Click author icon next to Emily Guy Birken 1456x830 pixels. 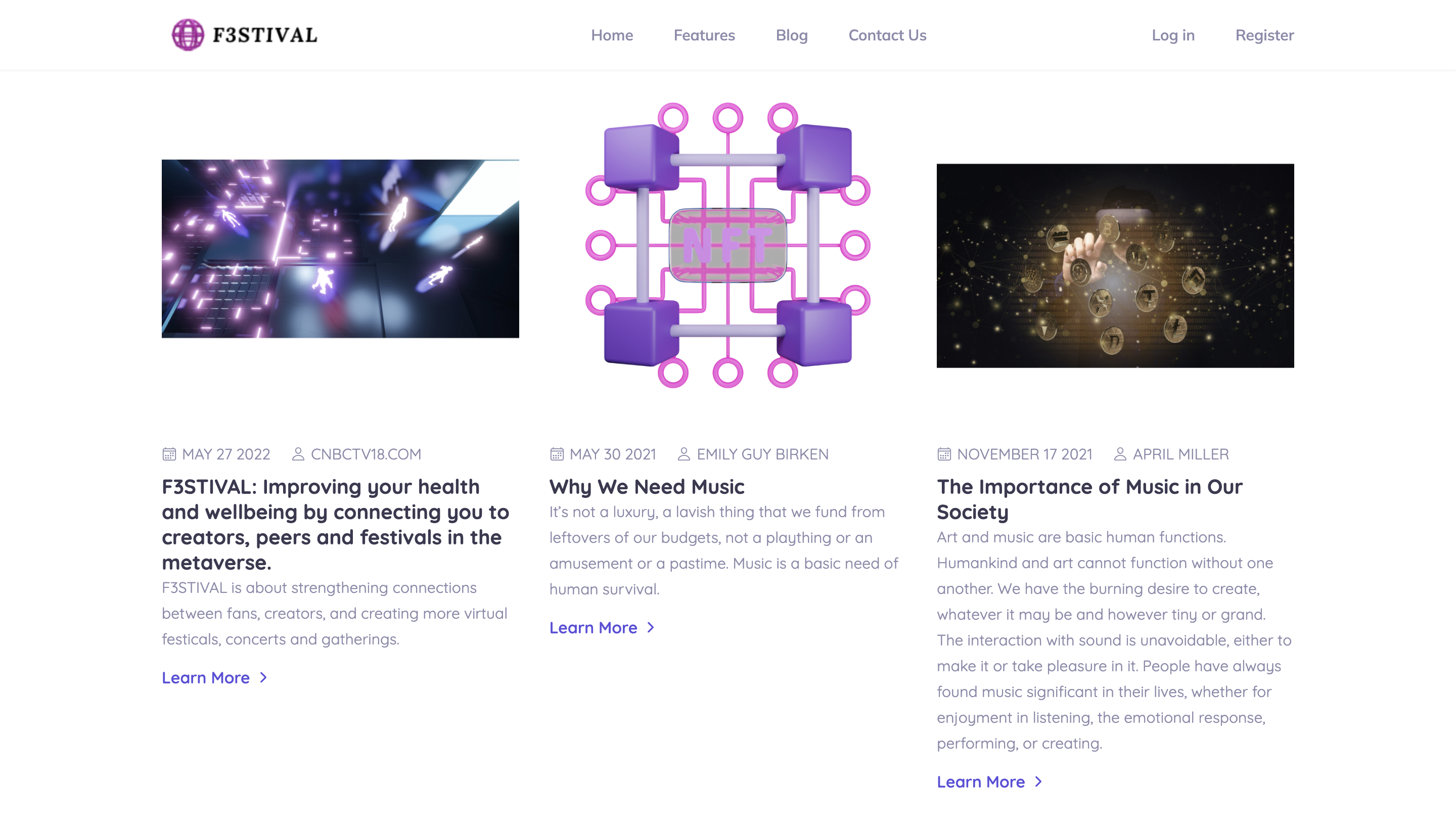[684, 454]
